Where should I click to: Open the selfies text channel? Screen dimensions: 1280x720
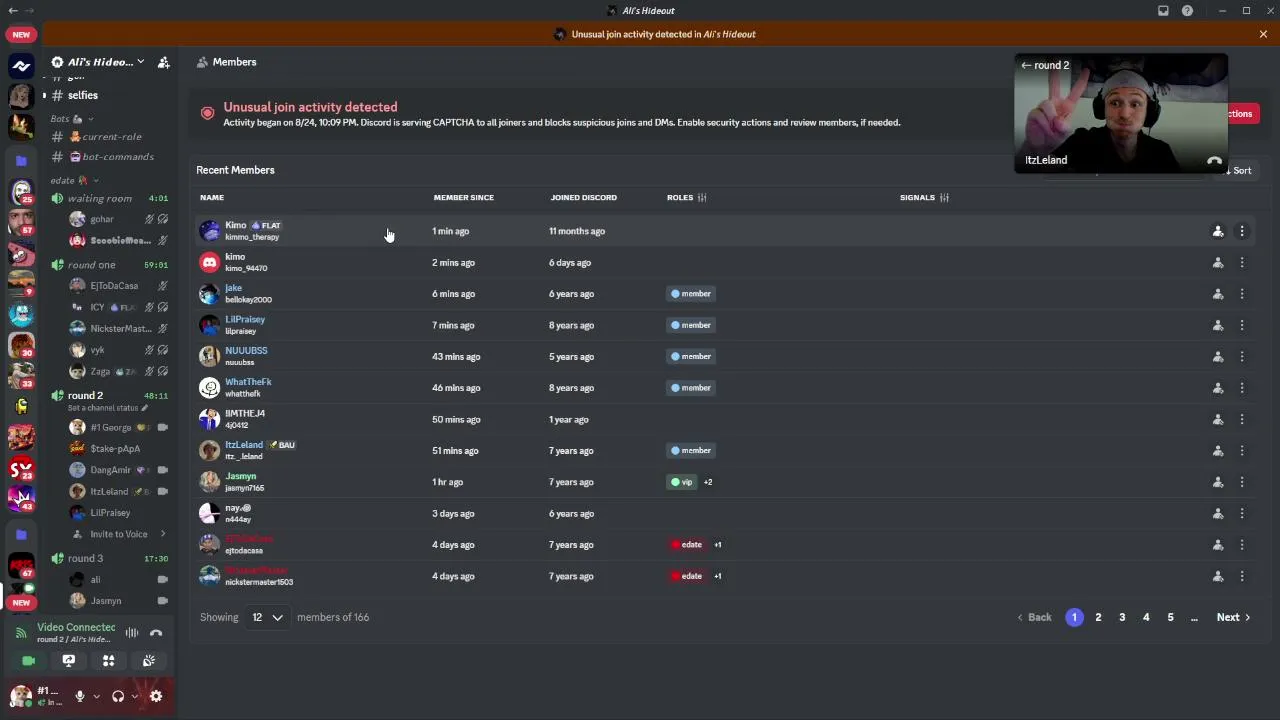tap(83, 95)
